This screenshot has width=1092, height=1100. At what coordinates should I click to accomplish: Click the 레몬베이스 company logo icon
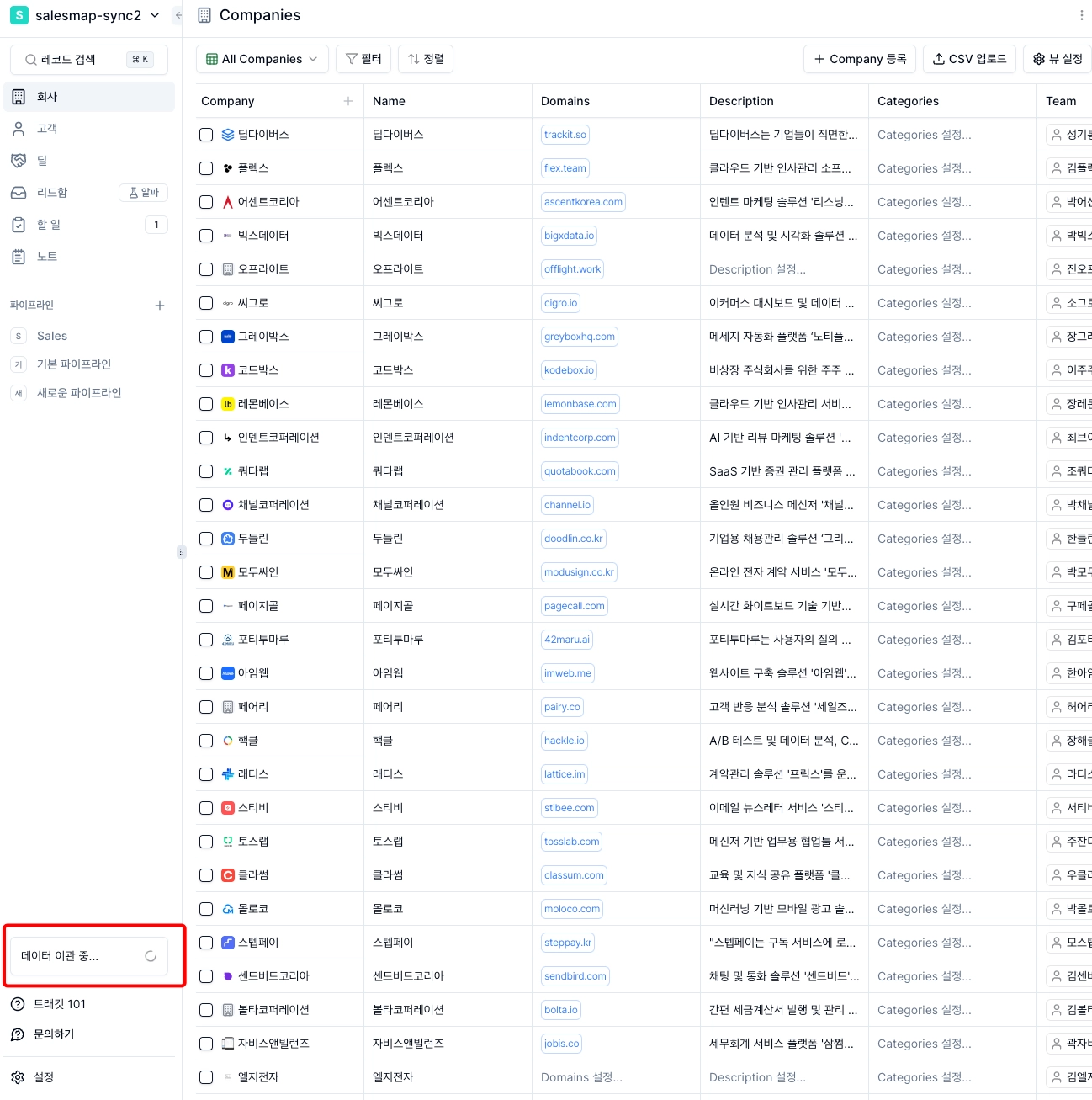click(x=228, y=404)
